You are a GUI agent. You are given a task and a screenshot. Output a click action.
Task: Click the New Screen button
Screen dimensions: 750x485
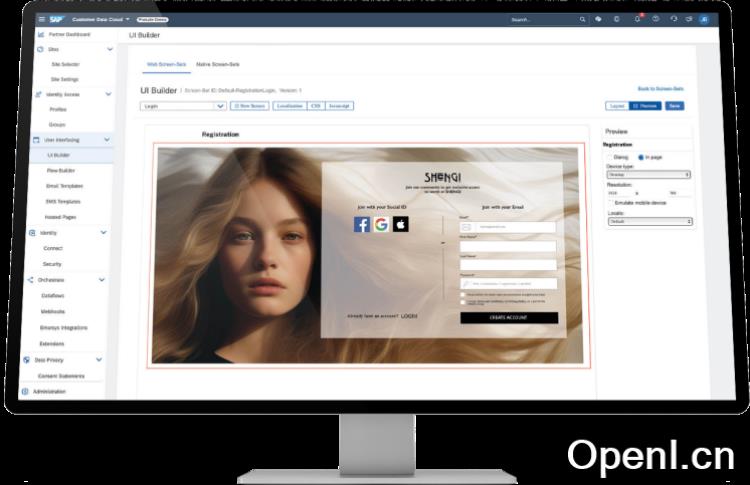(250, 106)
